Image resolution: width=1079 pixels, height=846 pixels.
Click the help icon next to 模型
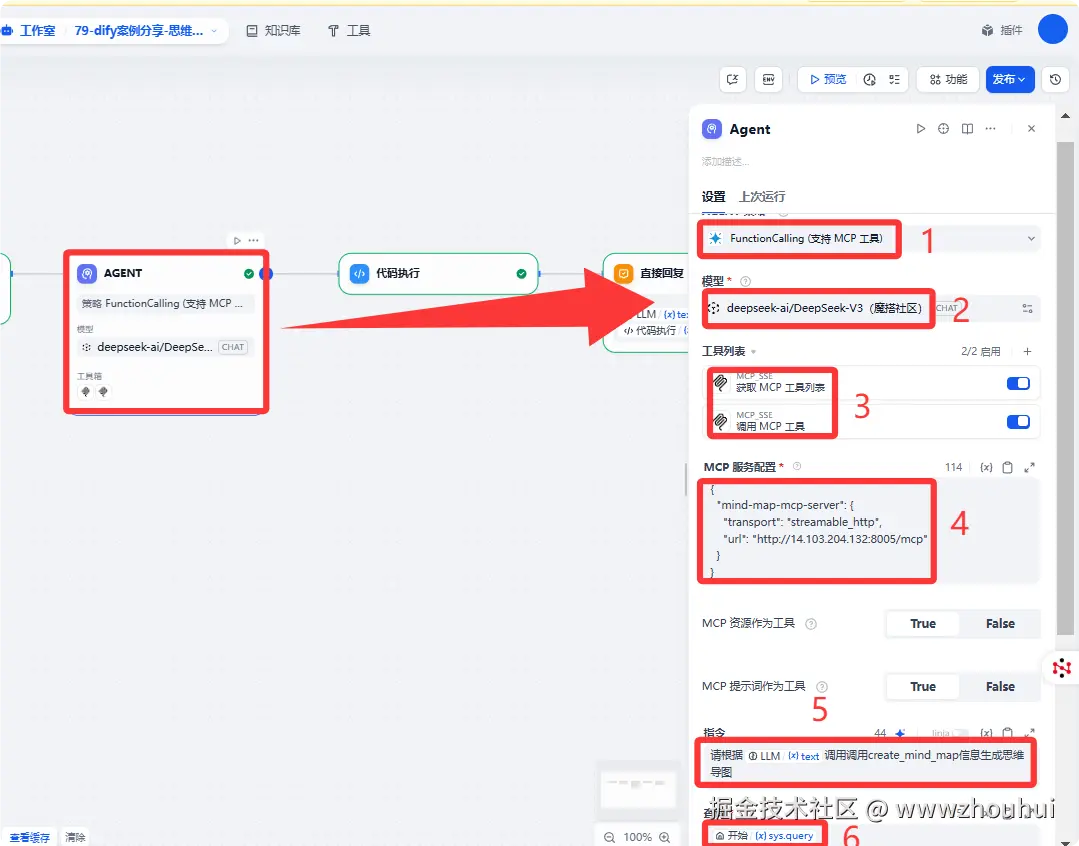[x=745, y=281]
